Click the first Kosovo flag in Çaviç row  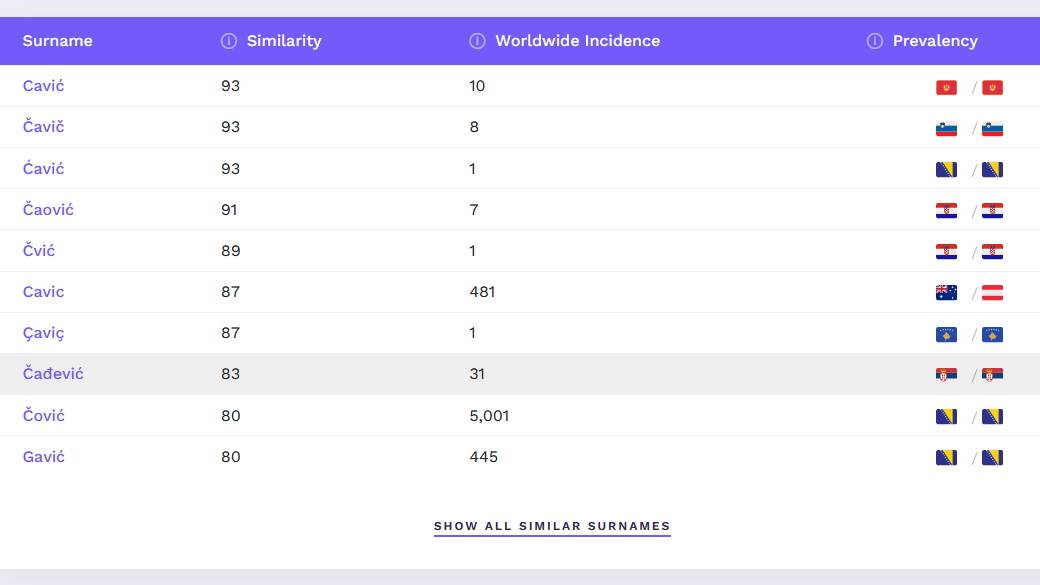click(x=946, y=335)
